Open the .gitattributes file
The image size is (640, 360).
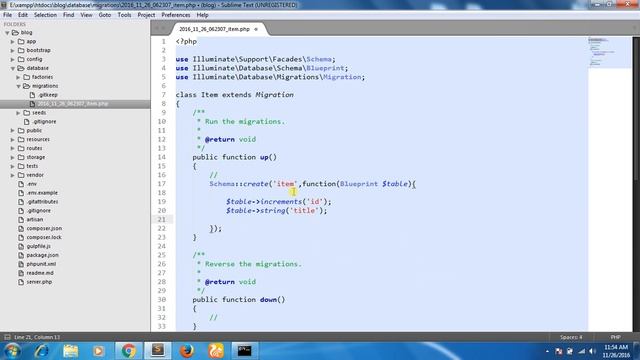(42, 202)
